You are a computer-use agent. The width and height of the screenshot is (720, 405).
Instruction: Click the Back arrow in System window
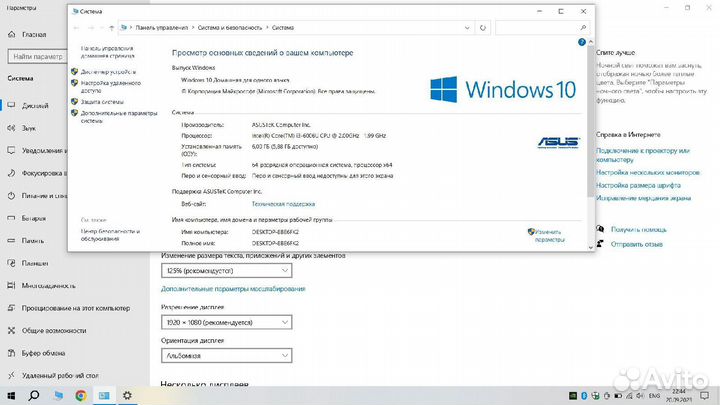pos(76,28)
